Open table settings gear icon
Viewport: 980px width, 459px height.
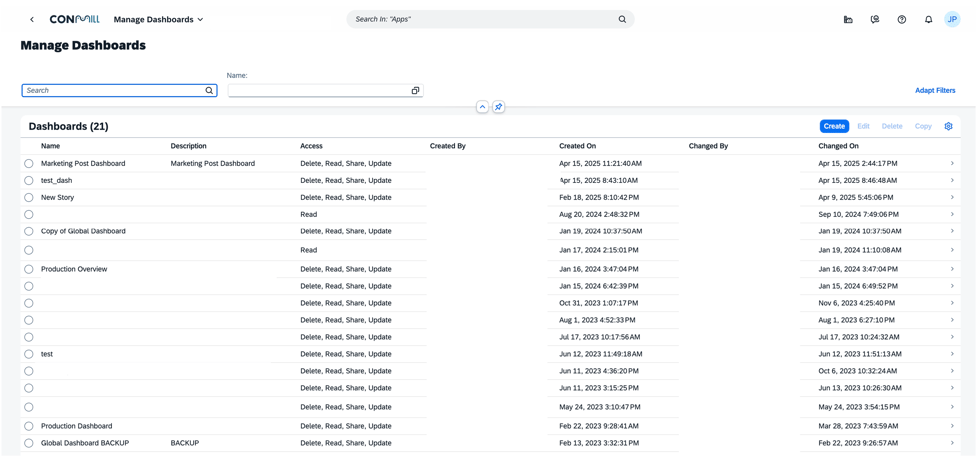click(948, 126)
